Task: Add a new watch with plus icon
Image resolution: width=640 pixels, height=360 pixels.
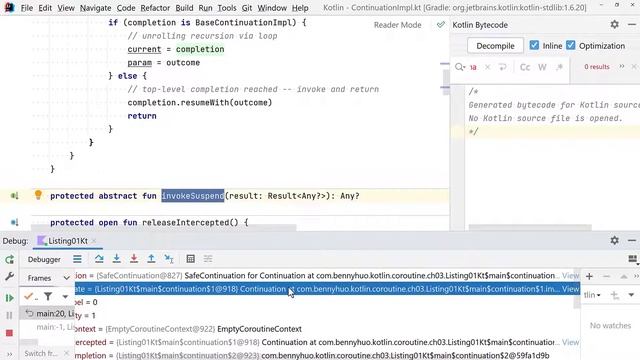Action: [589, 277]
